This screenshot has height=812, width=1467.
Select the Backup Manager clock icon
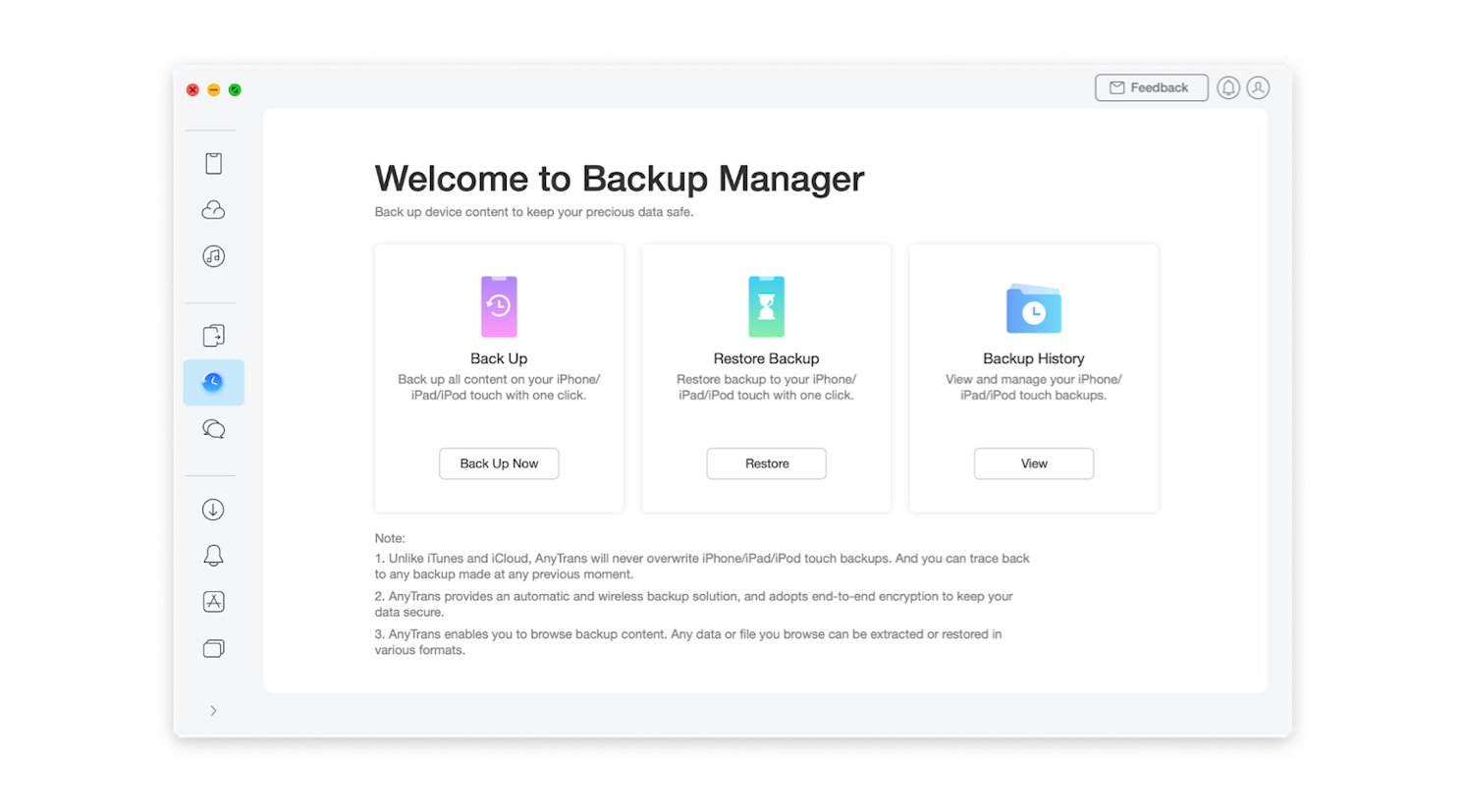213,382
